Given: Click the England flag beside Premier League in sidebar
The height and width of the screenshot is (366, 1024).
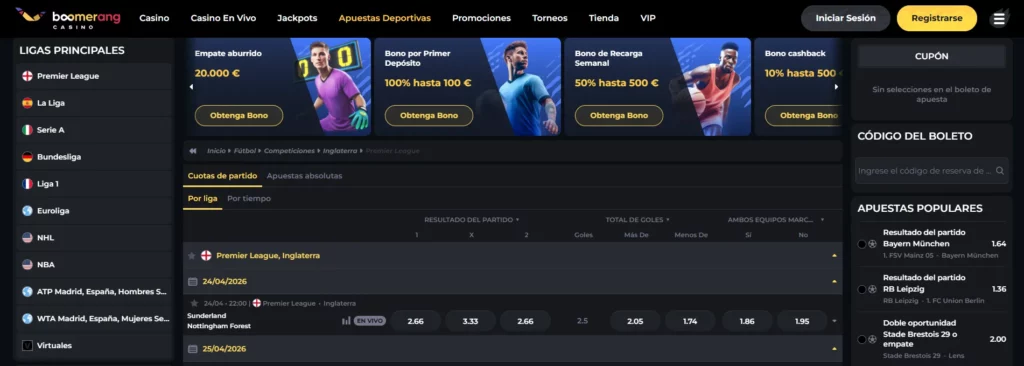Looking at the screenshot, I should click(x=27, y=76).
